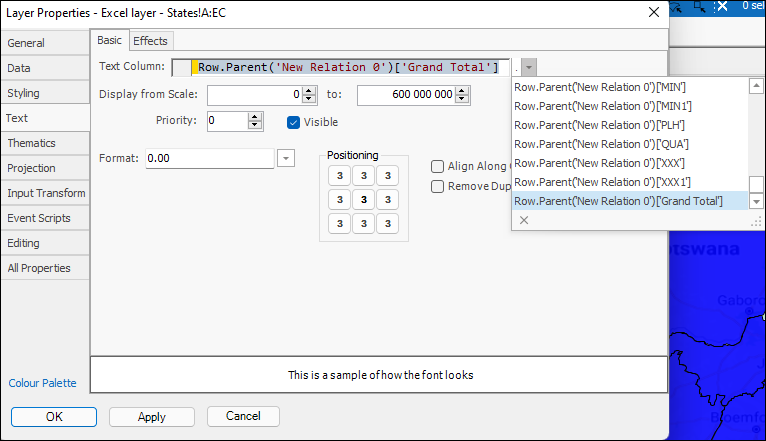The height and width of the screenshot is (441, 766).
Task: Open the Thematics section in the sidebar
Action: click(x=32, y=143)
